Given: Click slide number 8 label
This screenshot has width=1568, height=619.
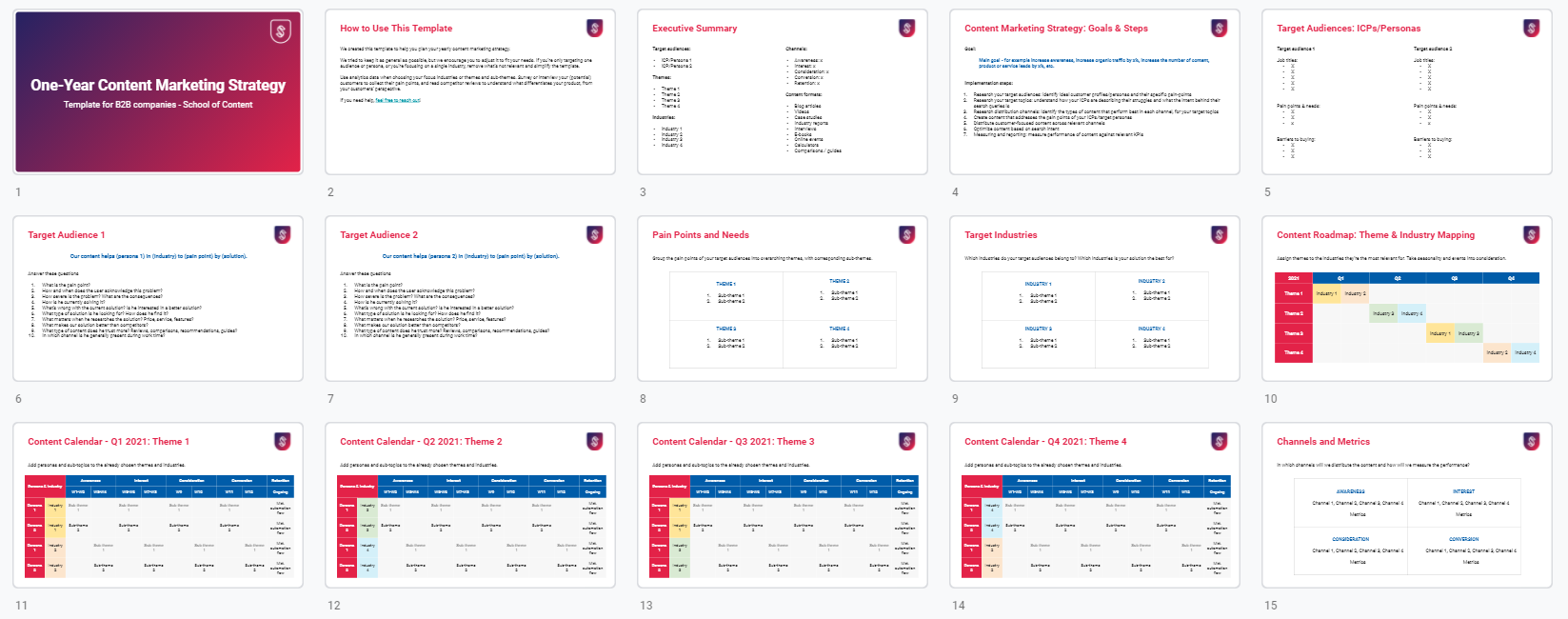Looking at the screenshot, I should [x=643, y=399].
